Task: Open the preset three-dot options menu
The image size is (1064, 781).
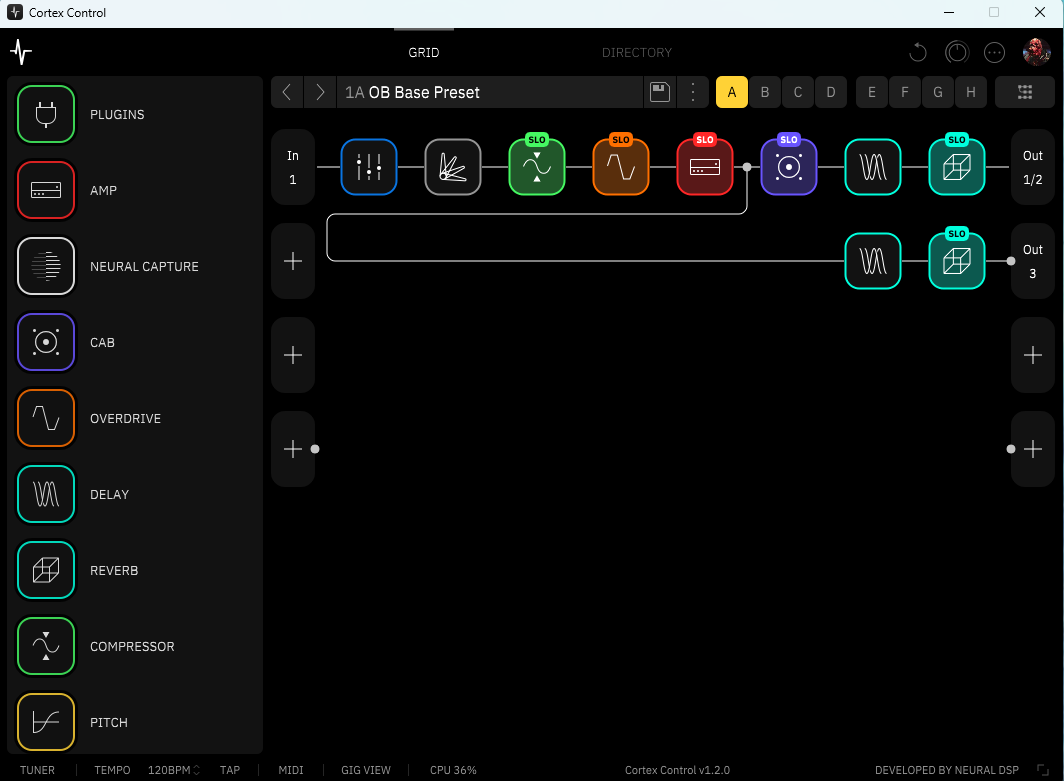Action: (x=693, y=92)
